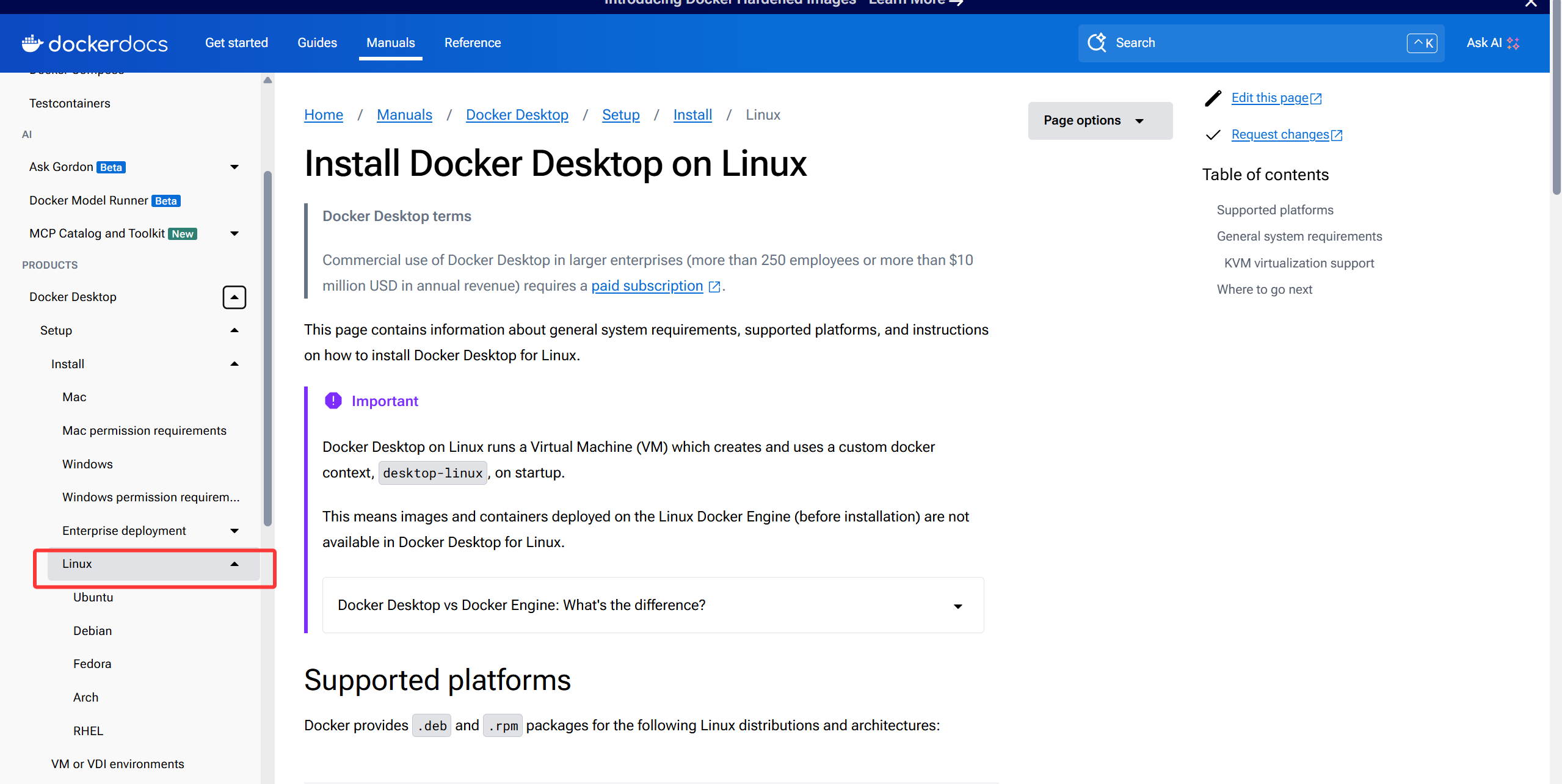Image resolution: width=1562 pixels, height=784 pixels.
Task: Expand the MCP Catalog and Toolkit item
Action: point(234,234)
